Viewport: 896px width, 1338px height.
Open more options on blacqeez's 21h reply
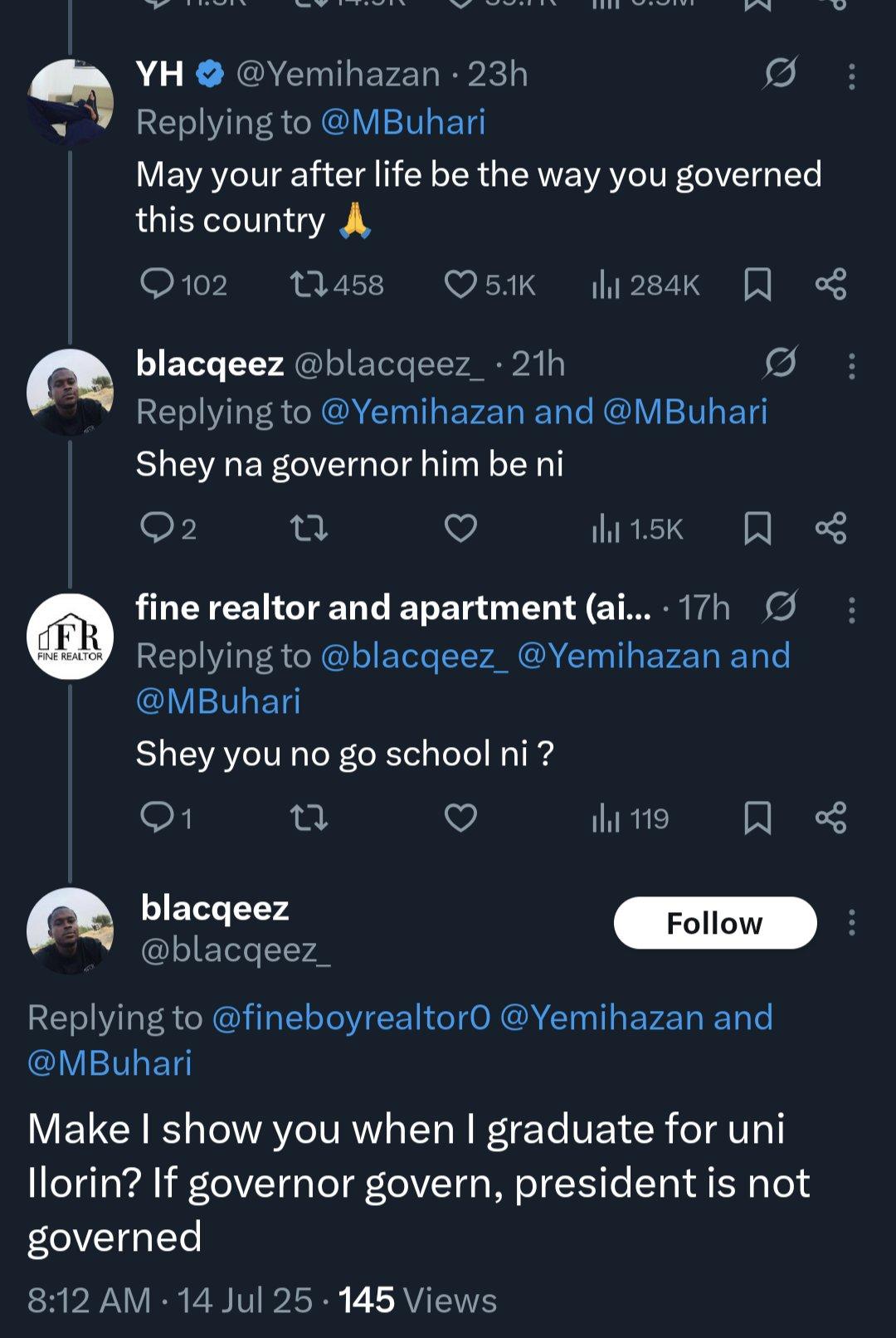(x=851, y=366)
